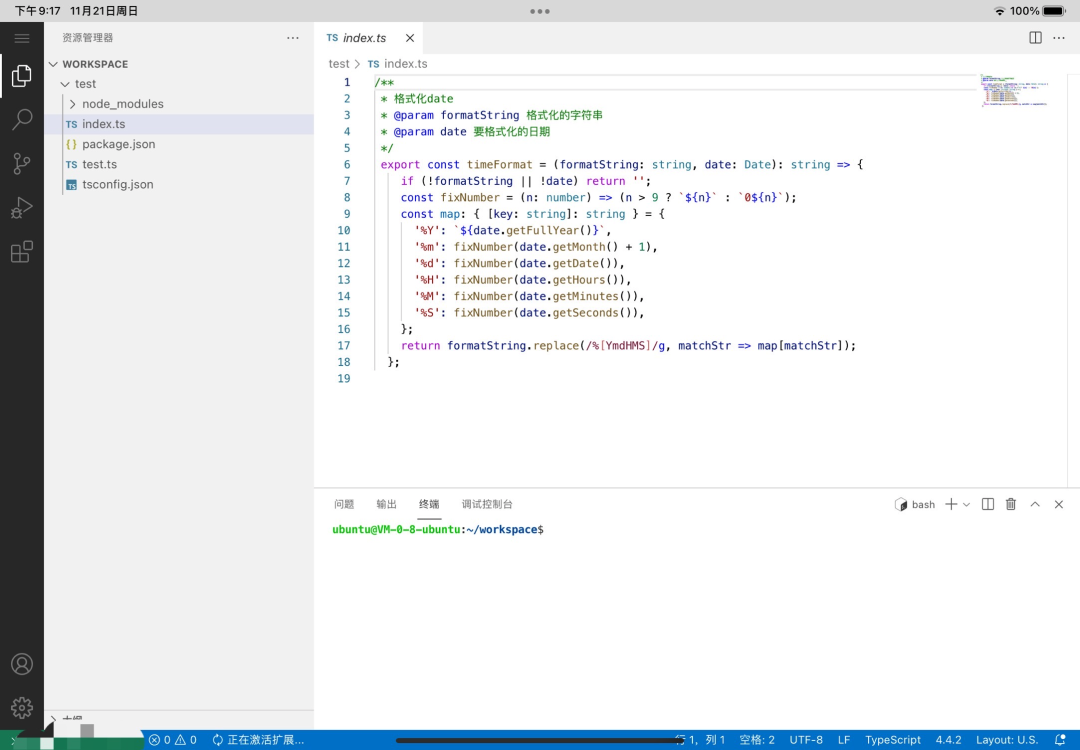Viewport: 1080px width, 750px height.
Task: Open the hamburger menu in activity bar
Action: point(21,39)
